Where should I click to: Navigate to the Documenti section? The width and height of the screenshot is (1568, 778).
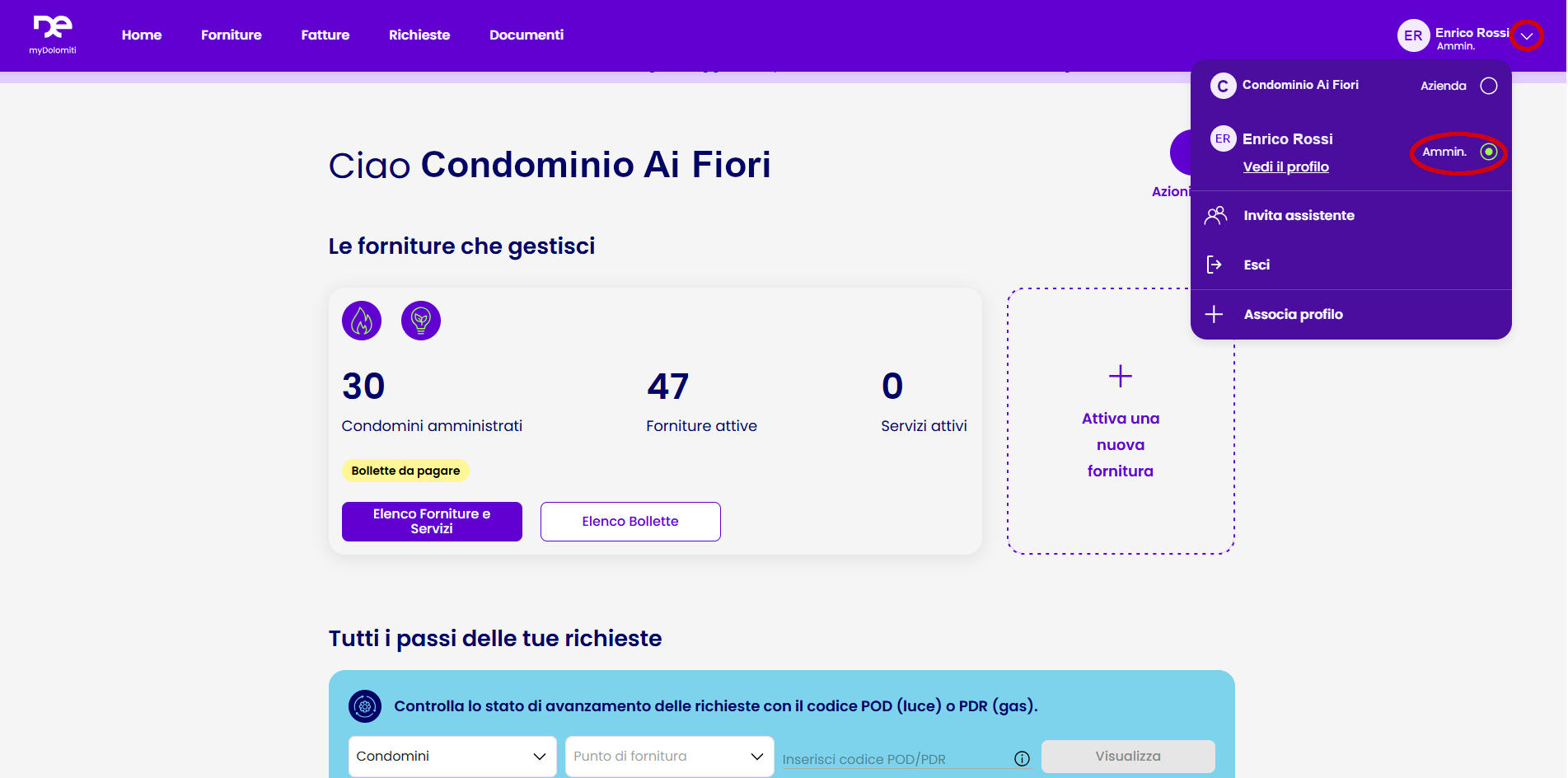(527, 35)
